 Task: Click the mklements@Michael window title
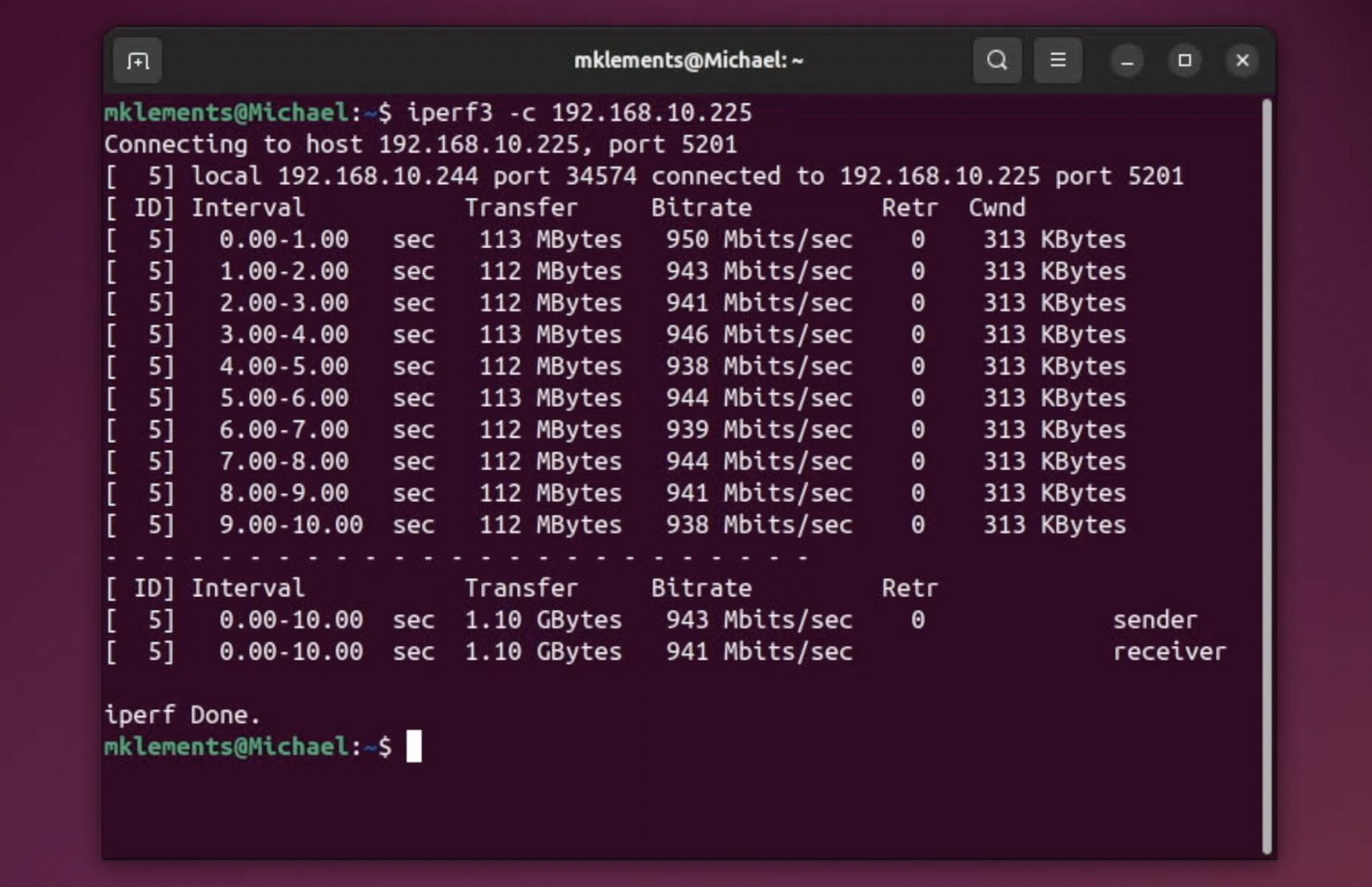click(688, 61)
